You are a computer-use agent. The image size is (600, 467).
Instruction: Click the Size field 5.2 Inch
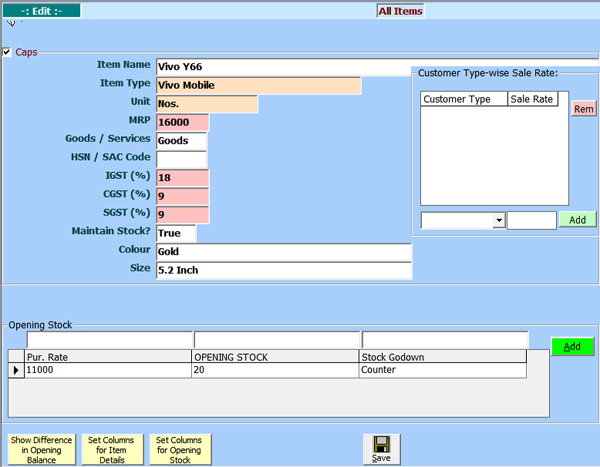point(284,270)
